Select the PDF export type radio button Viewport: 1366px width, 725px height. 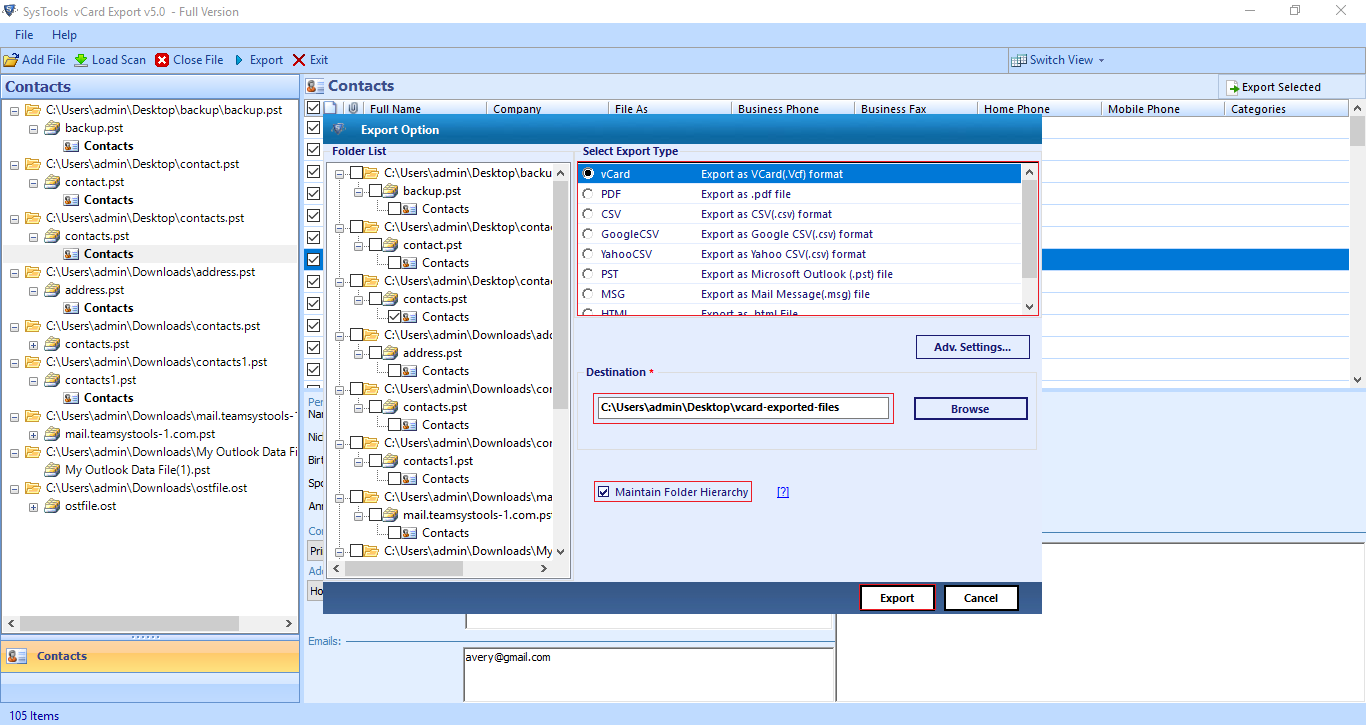pyautogui.click(x=588, y=194)
